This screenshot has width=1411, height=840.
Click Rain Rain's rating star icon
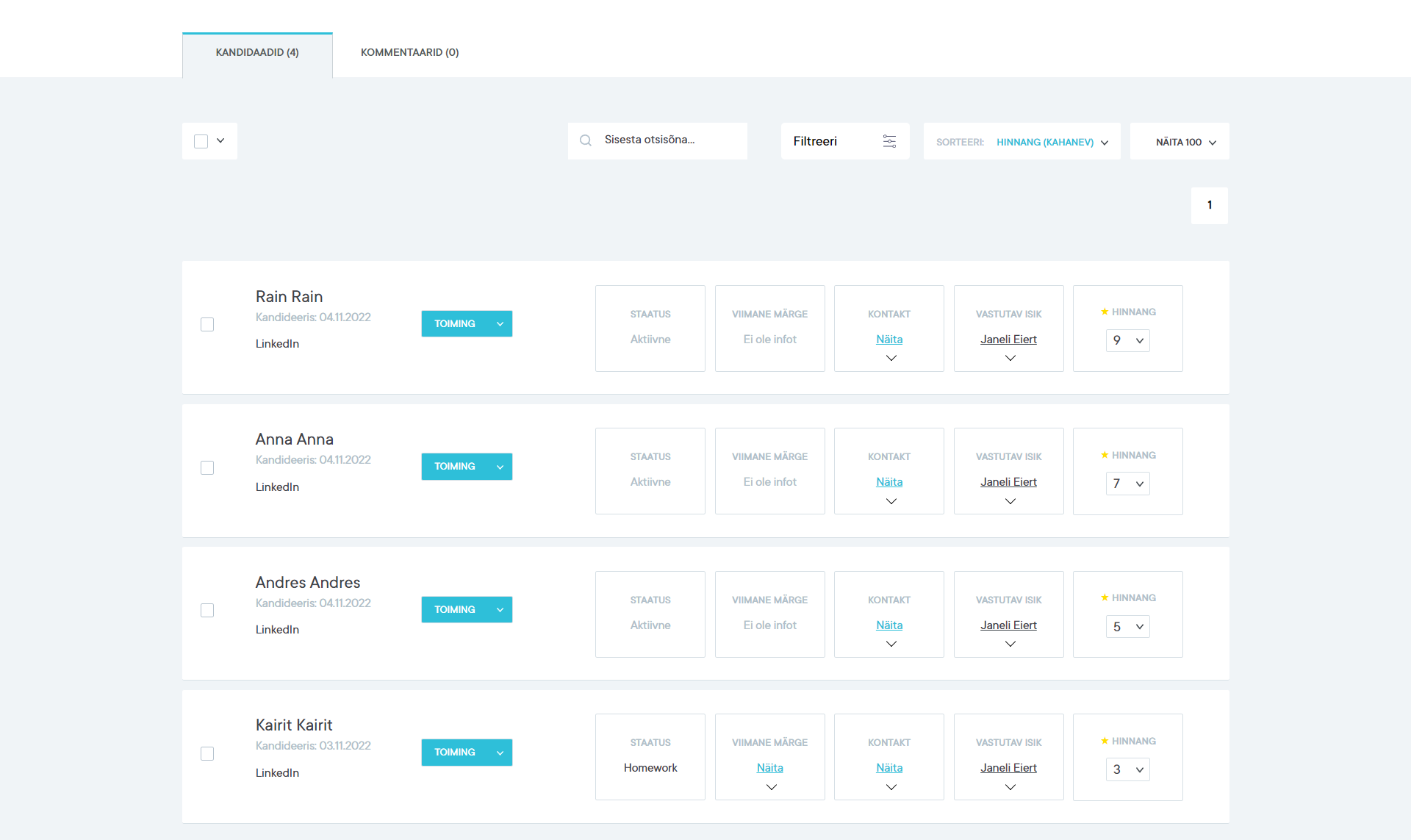point(1104,312)
